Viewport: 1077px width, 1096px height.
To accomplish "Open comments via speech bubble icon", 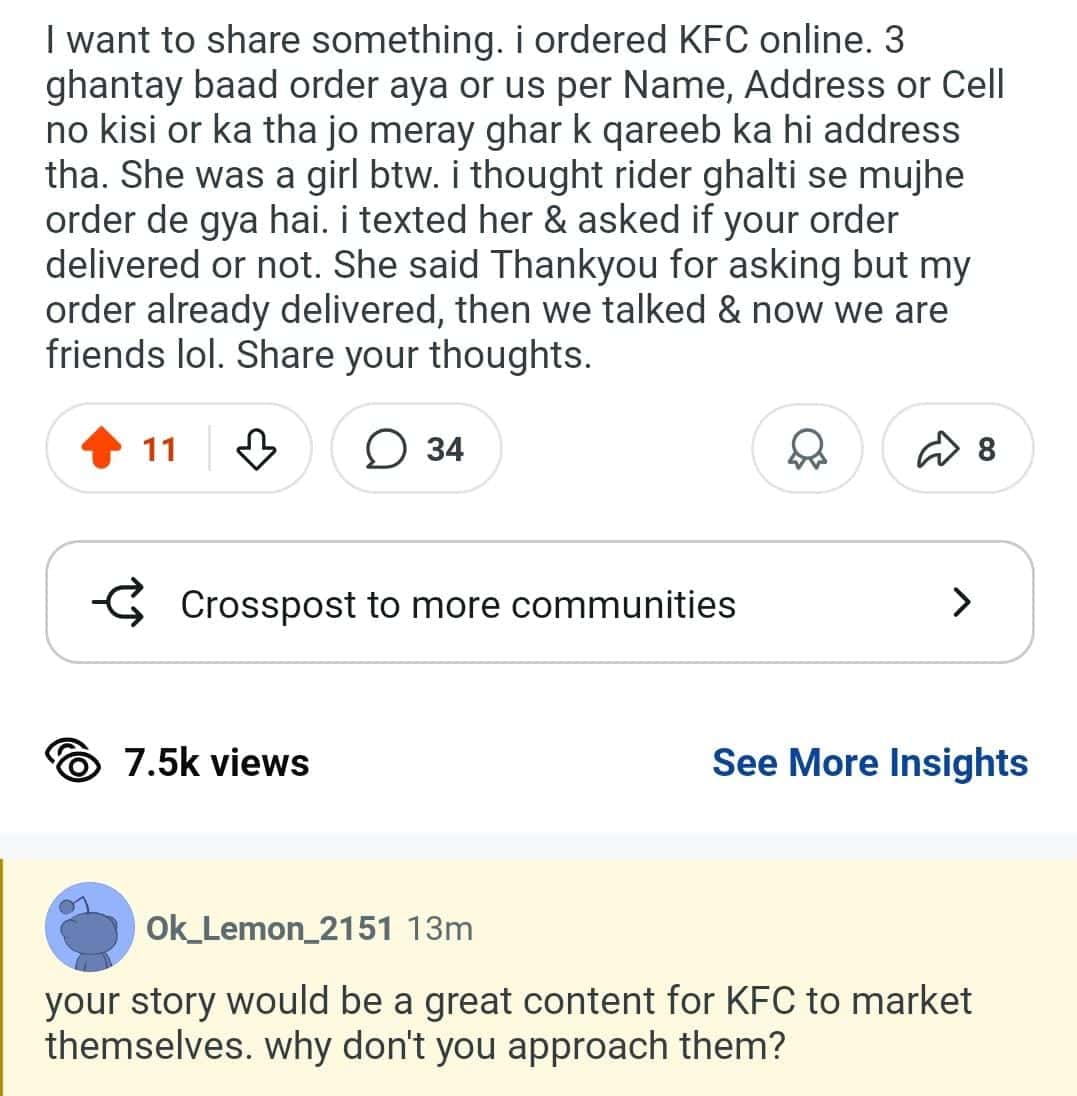I will click(x=383, y=449).
